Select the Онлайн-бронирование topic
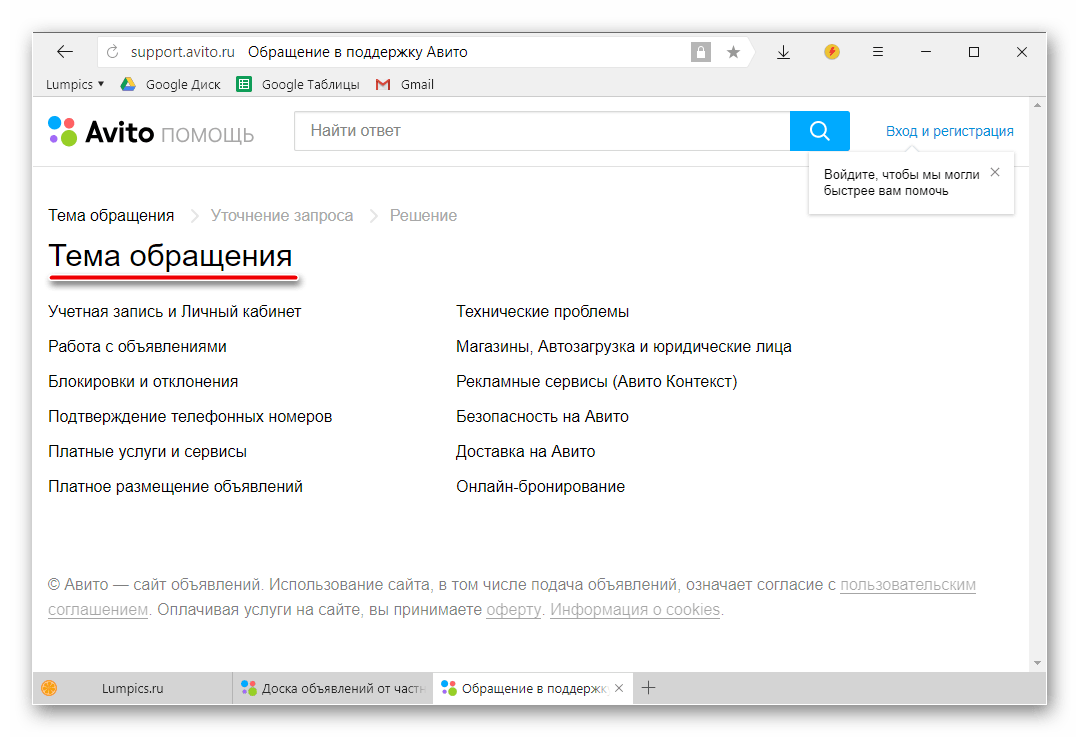Image resolution: width=1079 pixels, height=737 pixels. (540, 487)
